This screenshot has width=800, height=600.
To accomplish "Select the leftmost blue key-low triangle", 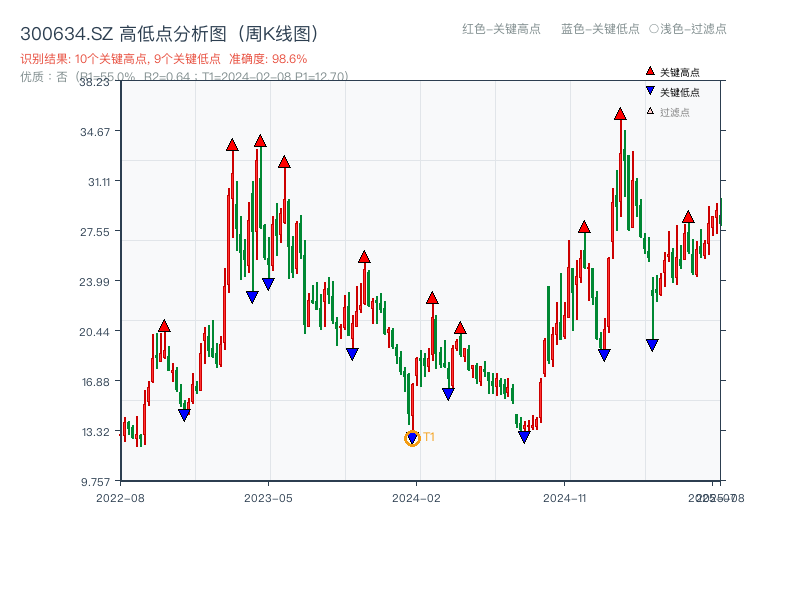I will pos(184,412).
